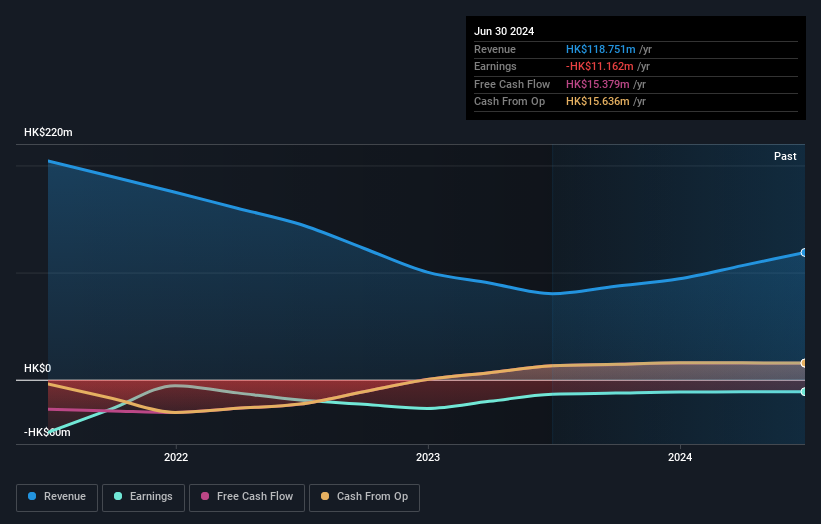Select the 2024 x-axis label

(x=680, y=457)
